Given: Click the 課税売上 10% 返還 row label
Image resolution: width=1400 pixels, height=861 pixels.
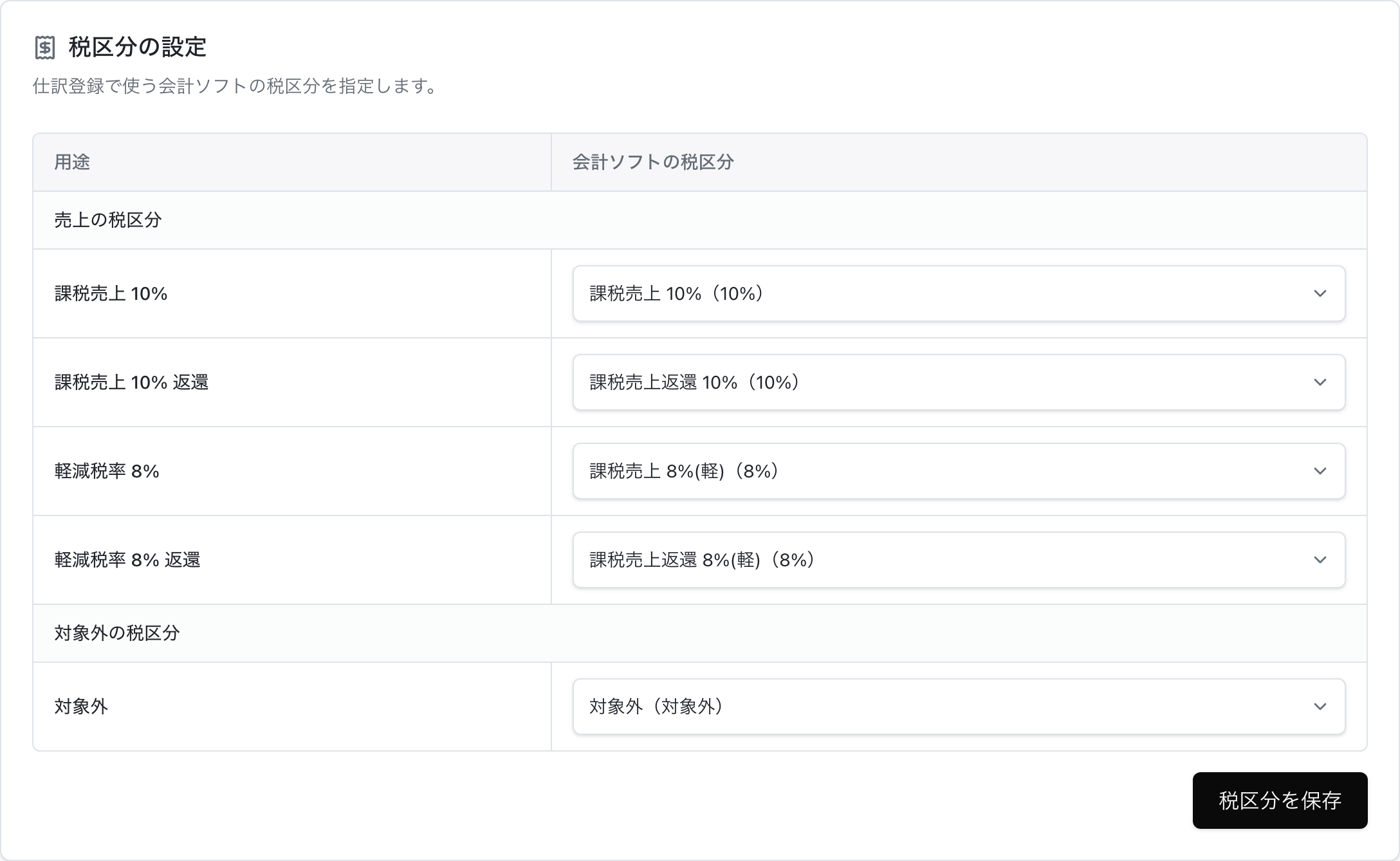Looking at the screenshot, I should tap(131, 382).
